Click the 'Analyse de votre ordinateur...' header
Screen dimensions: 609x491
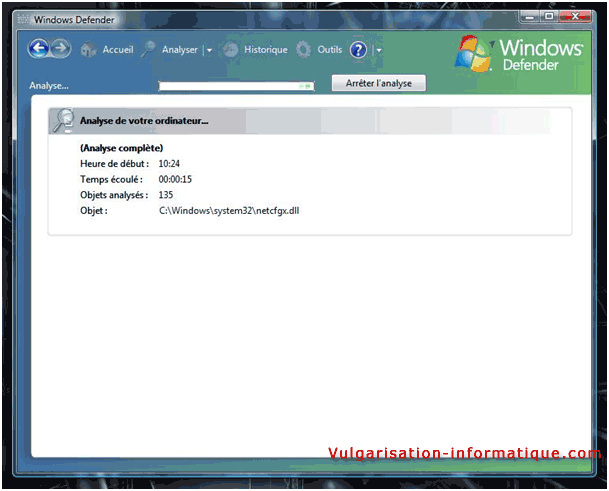(144, 121)
